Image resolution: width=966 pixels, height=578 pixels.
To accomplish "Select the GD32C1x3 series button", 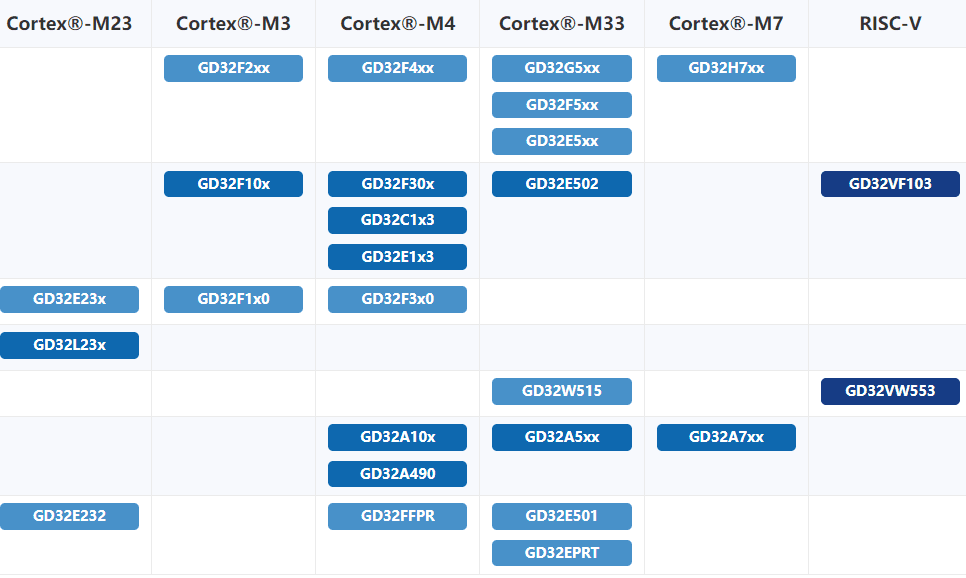I will coord(397,221).
